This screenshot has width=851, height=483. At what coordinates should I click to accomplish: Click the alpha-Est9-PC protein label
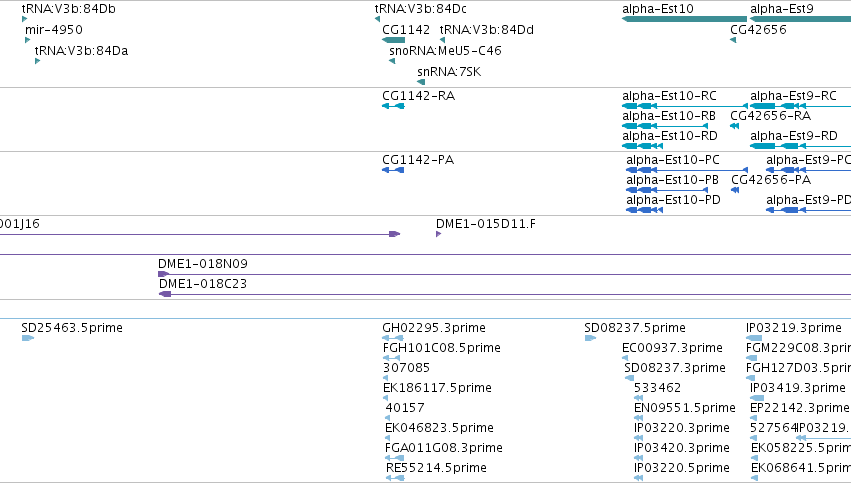pyautogui.click(x=809, y=160)
